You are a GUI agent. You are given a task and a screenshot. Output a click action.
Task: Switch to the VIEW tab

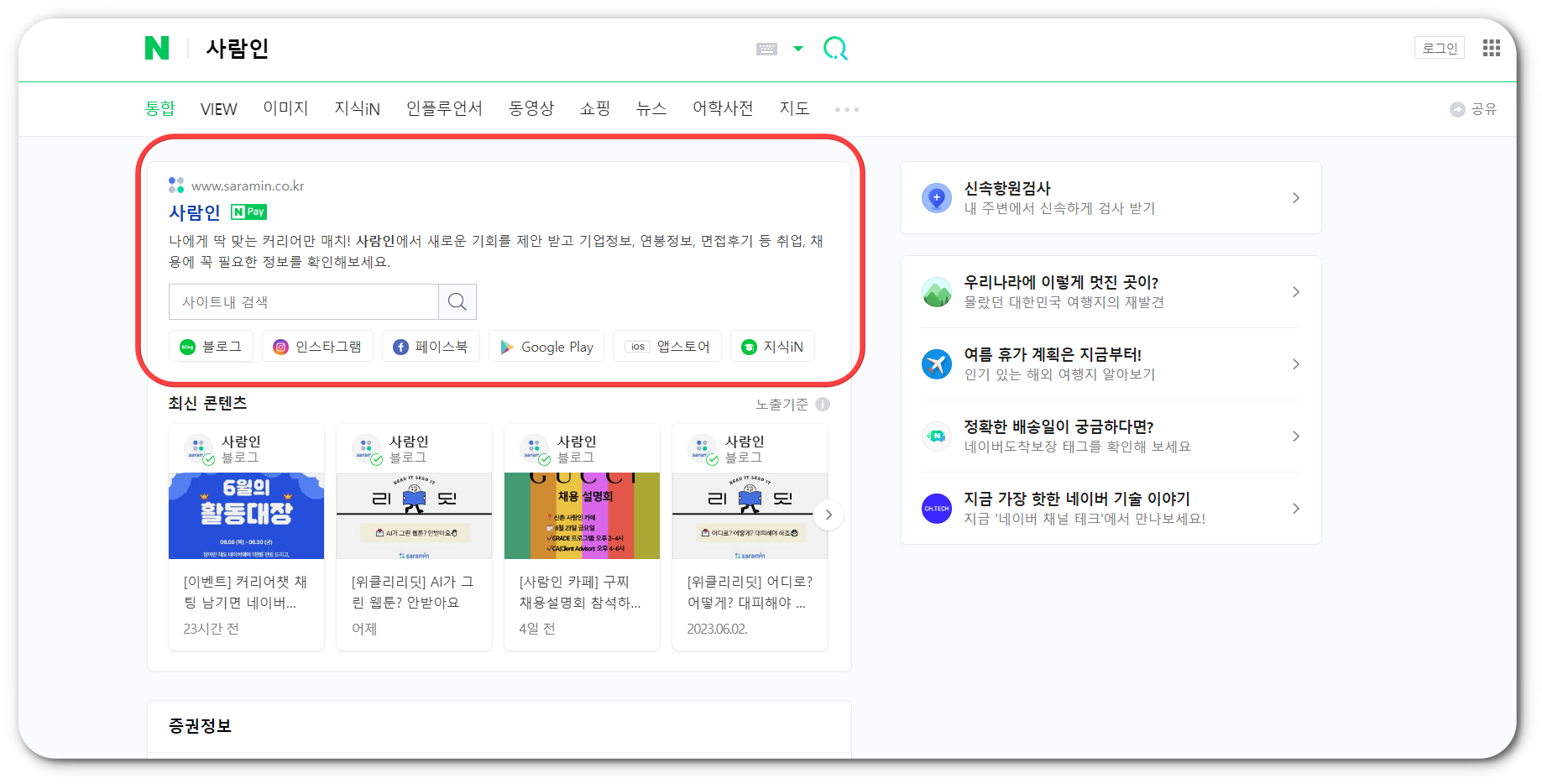[x=218, y=108]
